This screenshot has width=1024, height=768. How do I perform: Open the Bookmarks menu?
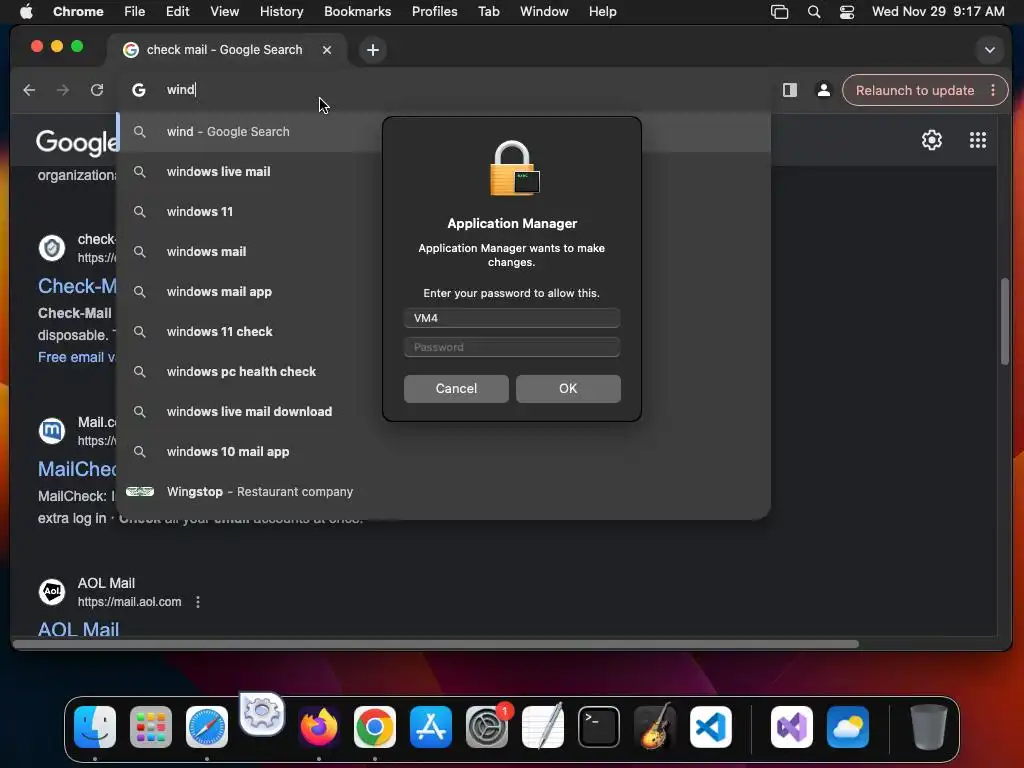(357, 12)
